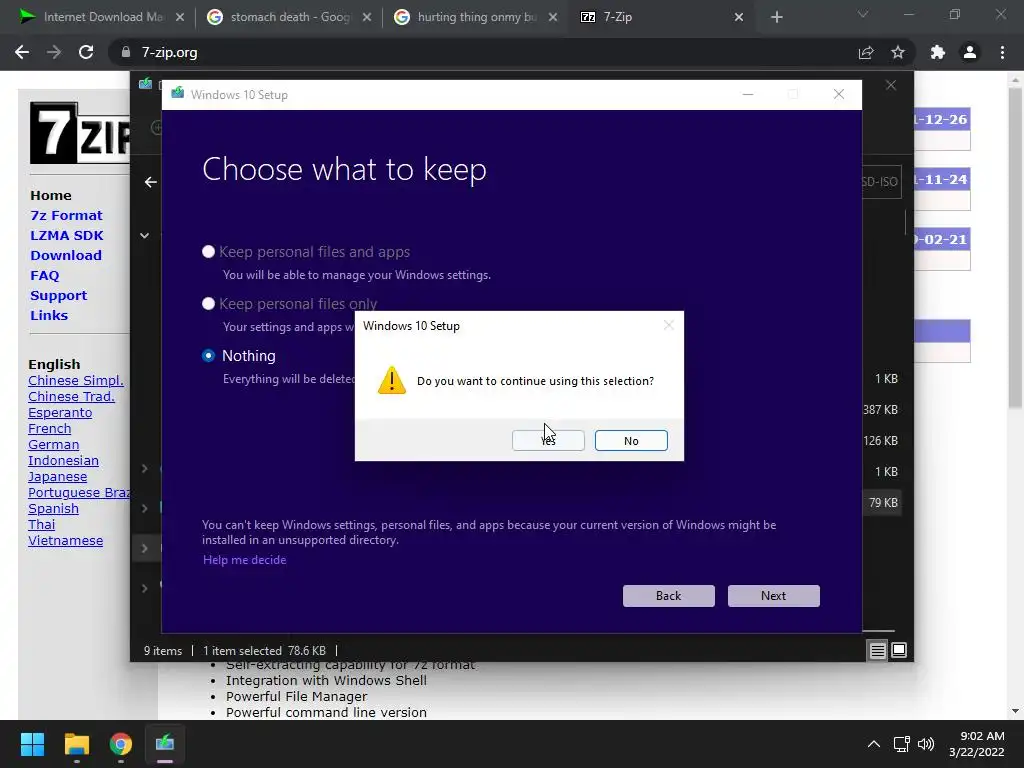
Task: Switch to the stomach death Google tab
Action: pyautogui.click(x=289, y=17)
